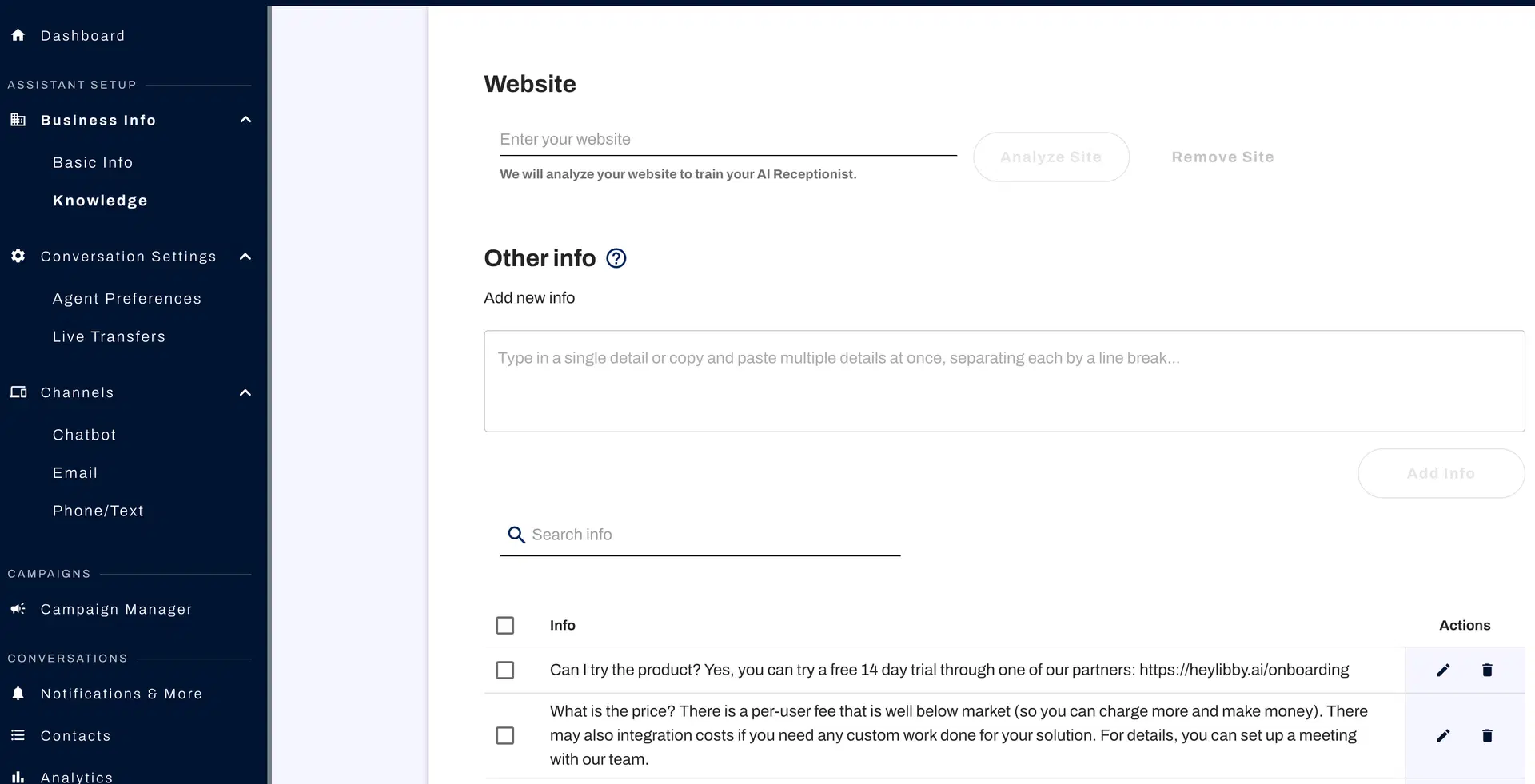Click the Notifications bell icon
The image size is (1535, 784).
tap(18, 693)
